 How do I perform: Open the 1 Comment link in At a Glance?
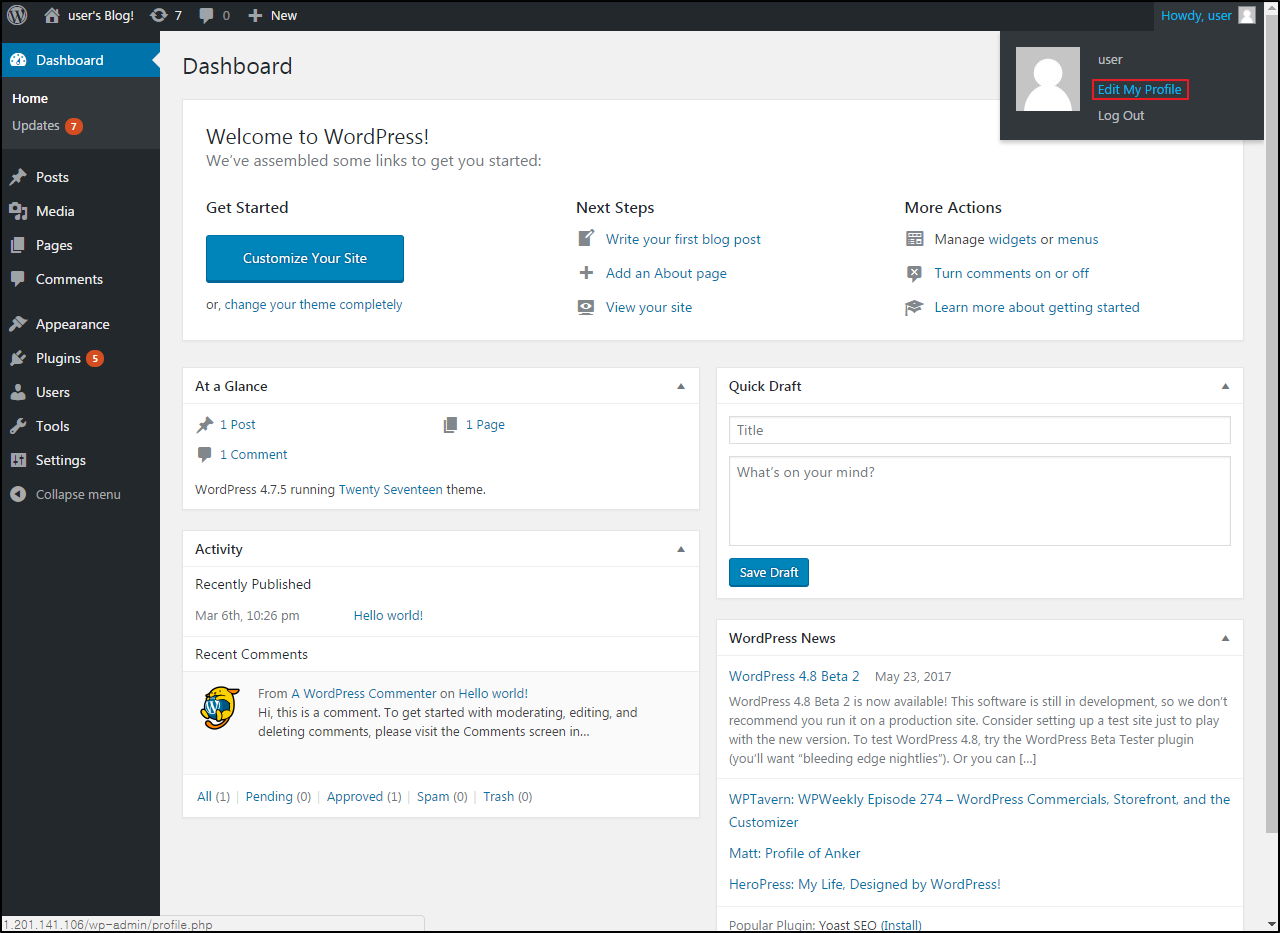(x=254, y=454)
